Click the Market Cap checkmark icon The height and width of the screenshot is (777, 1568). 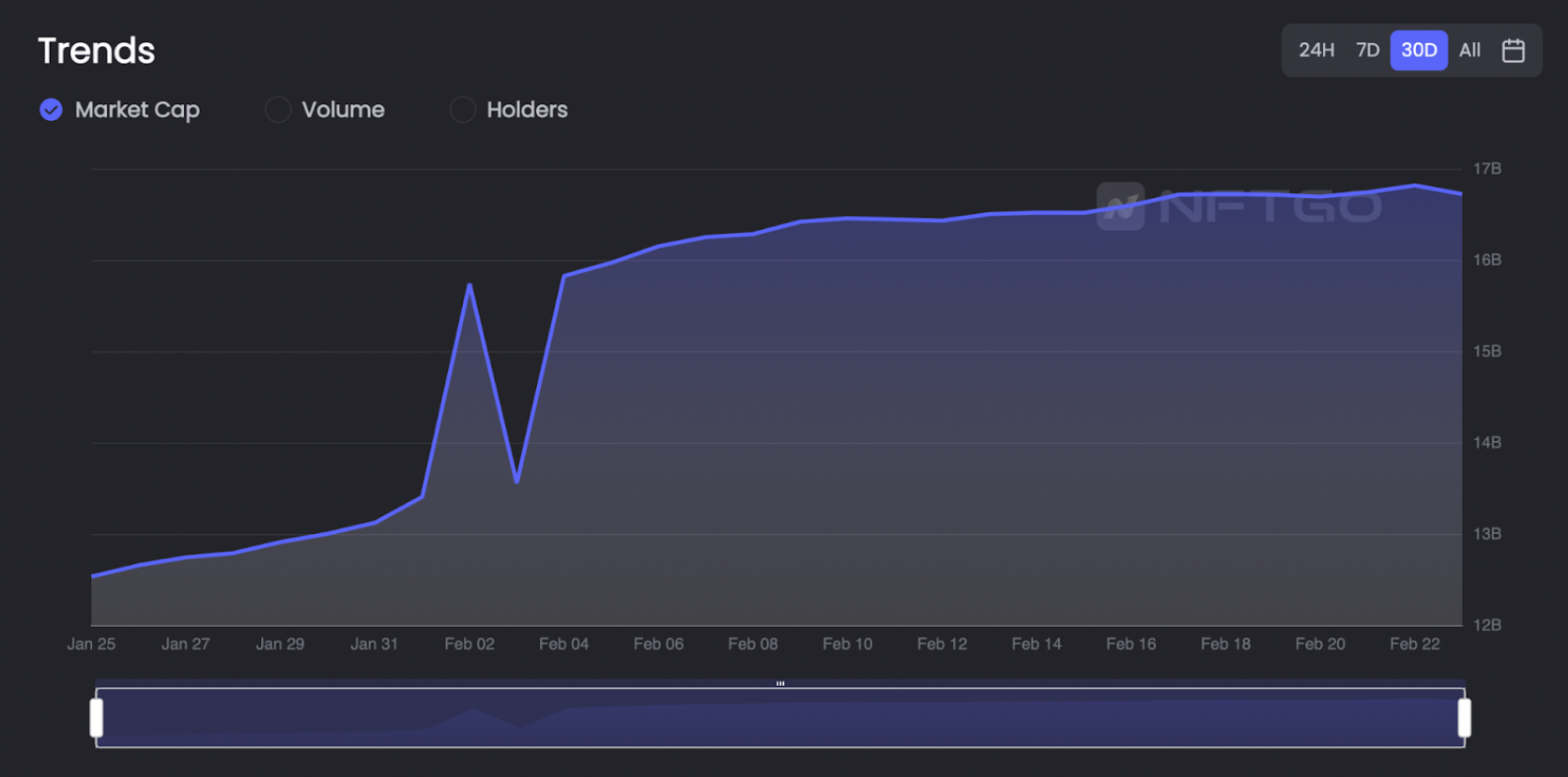click(52, 110)
